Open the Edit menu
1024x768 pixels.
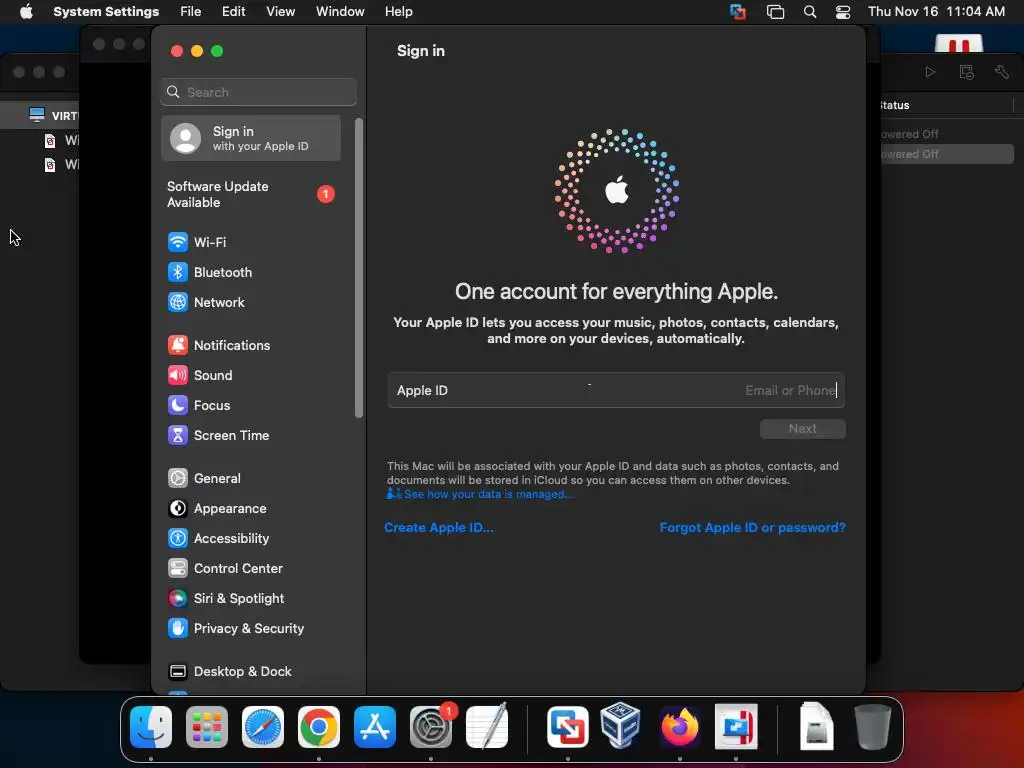pos(233,12)
